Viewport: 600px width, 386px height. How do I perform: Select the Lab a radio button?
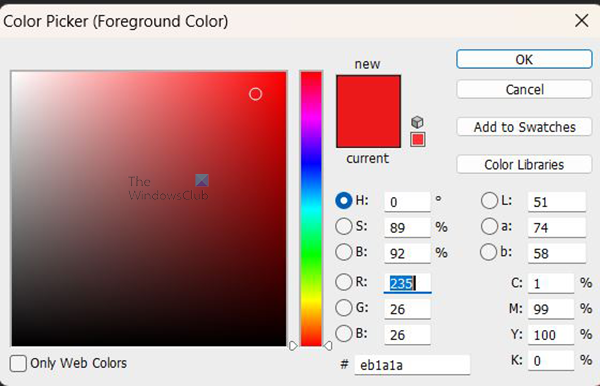(489, 226)
